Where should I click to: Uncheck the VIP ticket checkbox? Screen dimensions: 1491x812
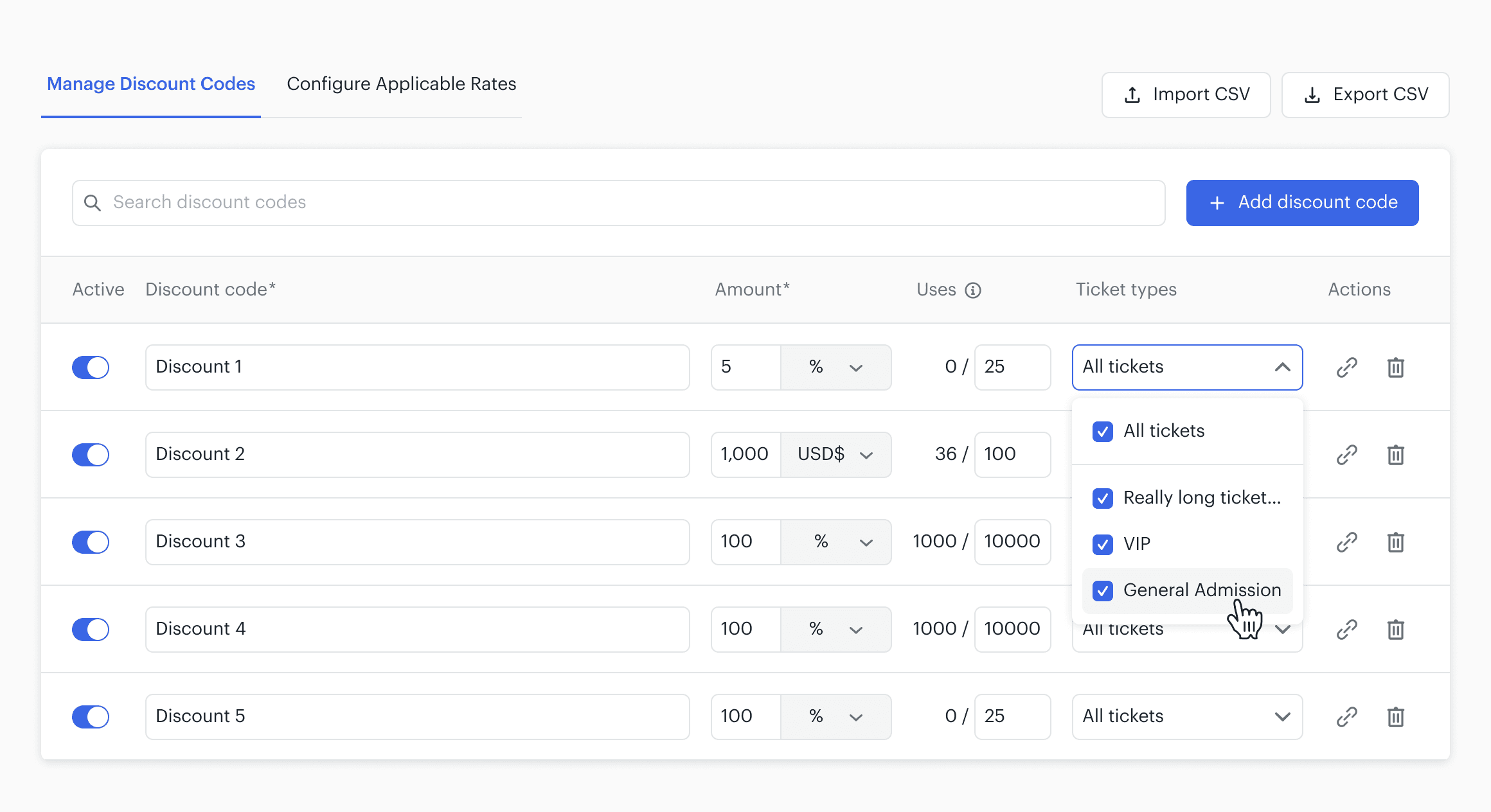click(x=1103, y=544)
